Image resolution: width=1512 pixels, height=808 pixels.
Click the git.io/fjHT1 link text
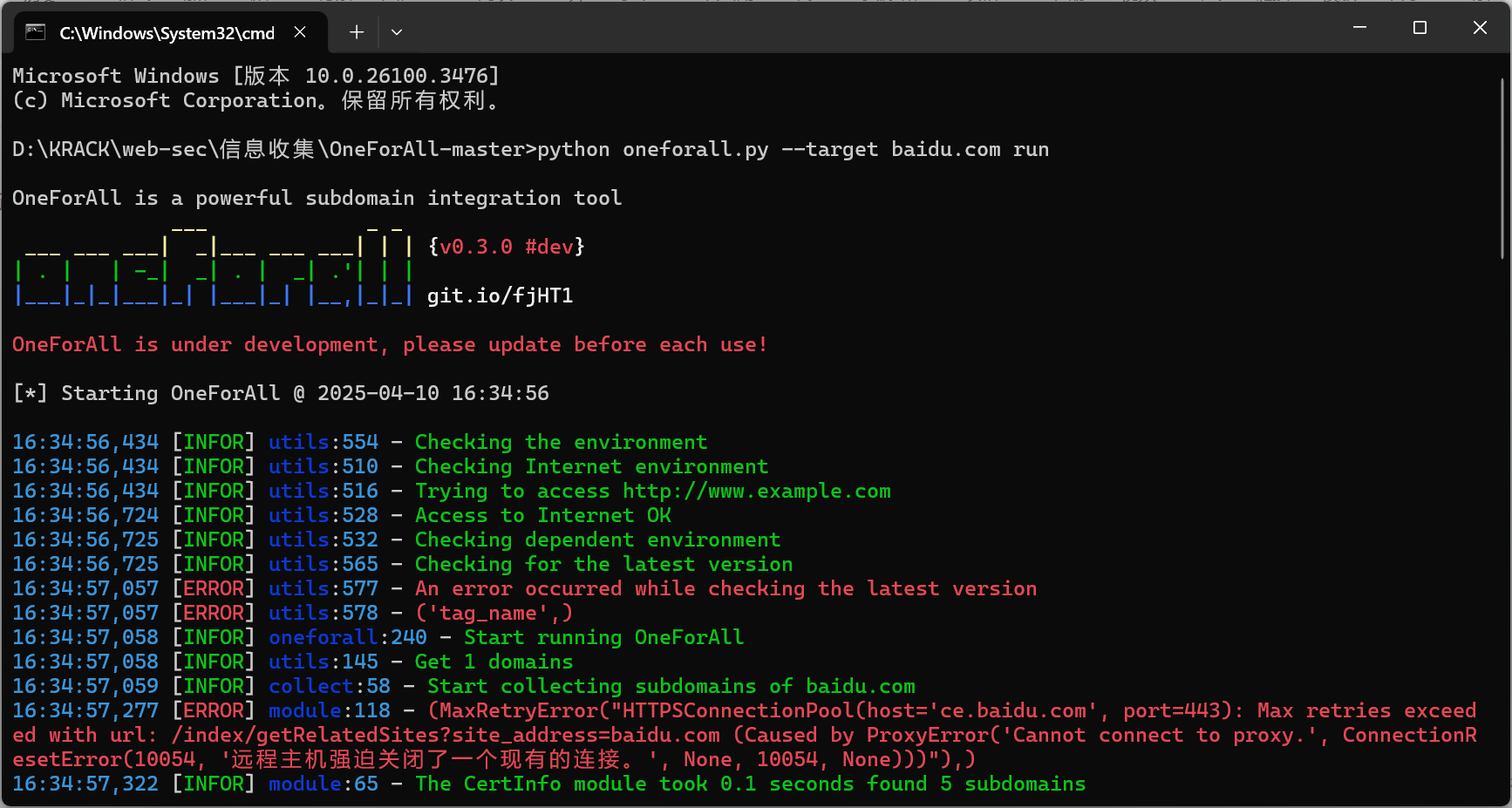(500, 295)
